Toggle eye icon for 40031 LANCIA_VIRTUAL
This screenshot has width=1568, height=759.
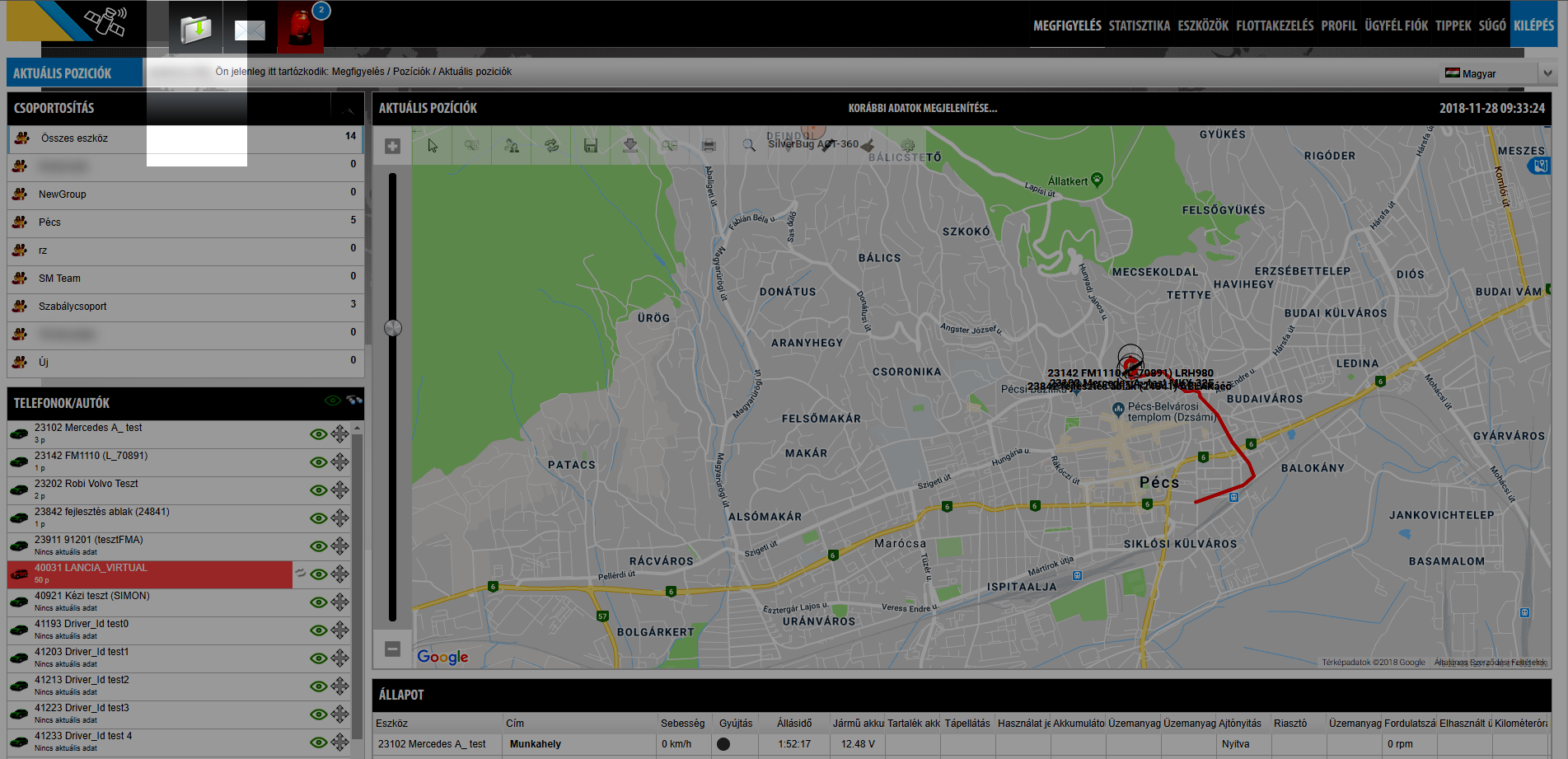click(318, 574)
